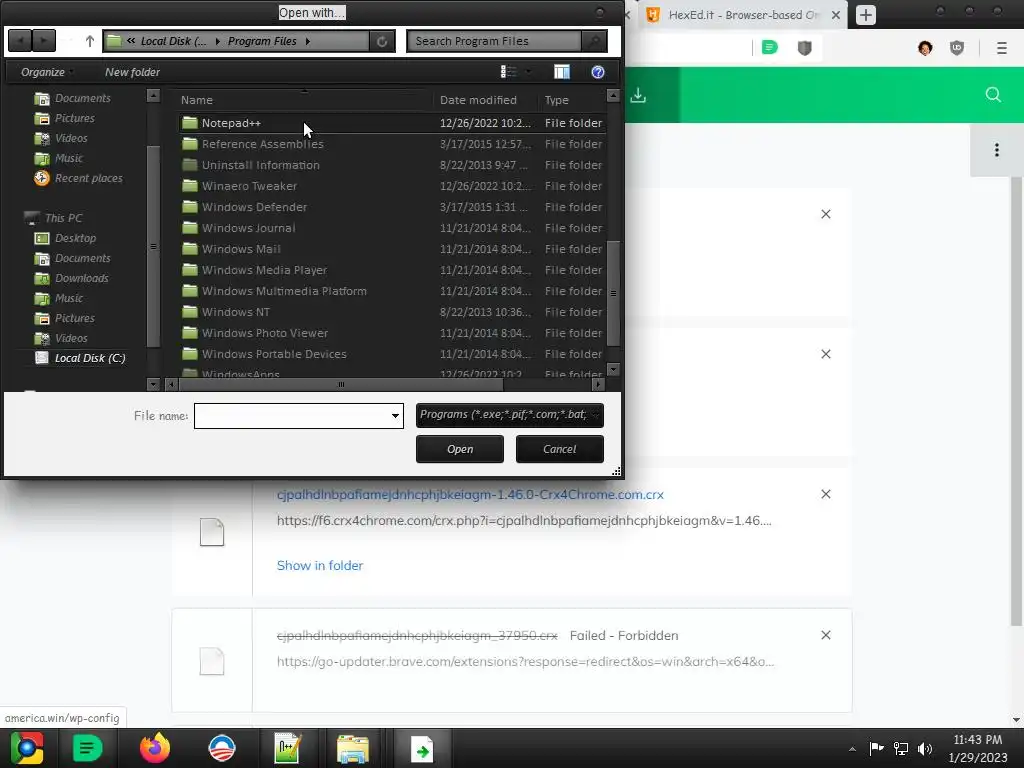Click Program Files in the address breadcrumb

point(262,41)
